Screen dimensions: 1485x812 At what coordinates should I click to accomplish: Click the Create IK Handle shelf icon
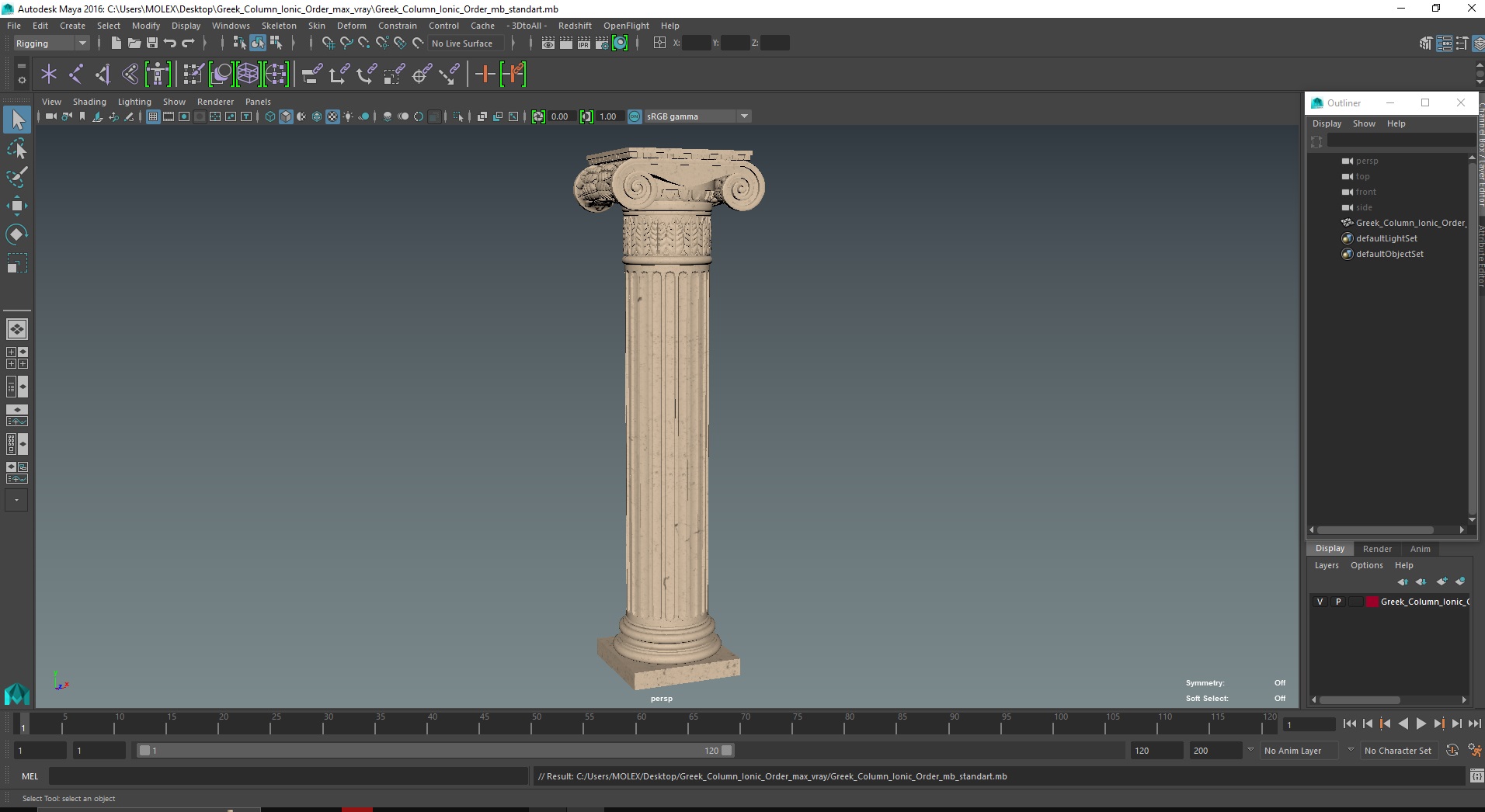tap(103, 75)
